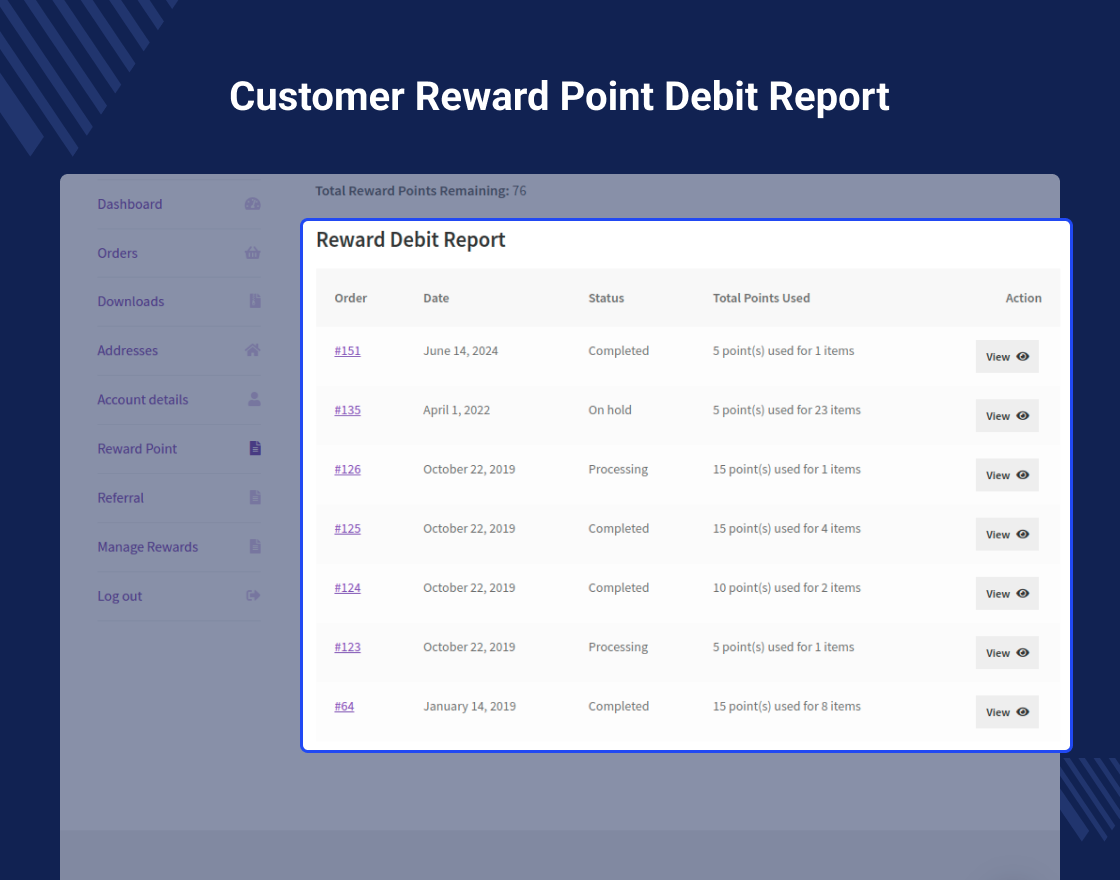Click the Log out arrow icon
The height and width of the screenshot is (880, 1120).
point(253,596)
